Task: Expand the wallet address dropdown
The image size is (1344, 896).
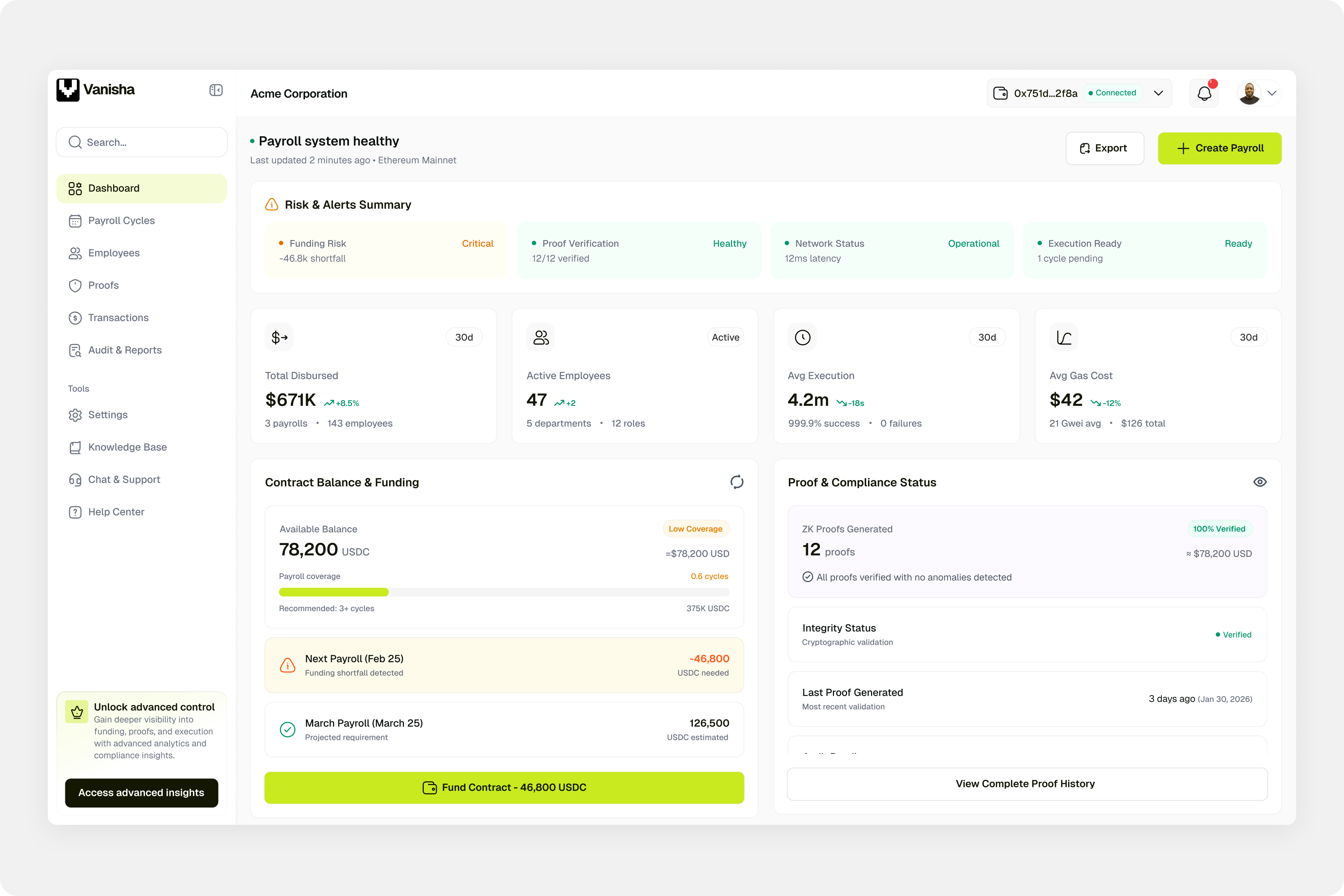Action: (x=1158, y=93)
